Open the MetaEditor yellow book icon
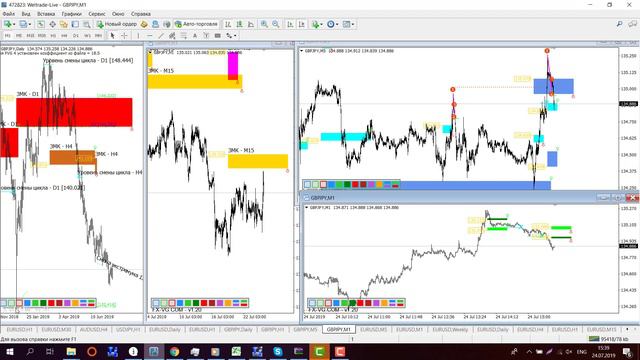640x360 pixels. 144,24
